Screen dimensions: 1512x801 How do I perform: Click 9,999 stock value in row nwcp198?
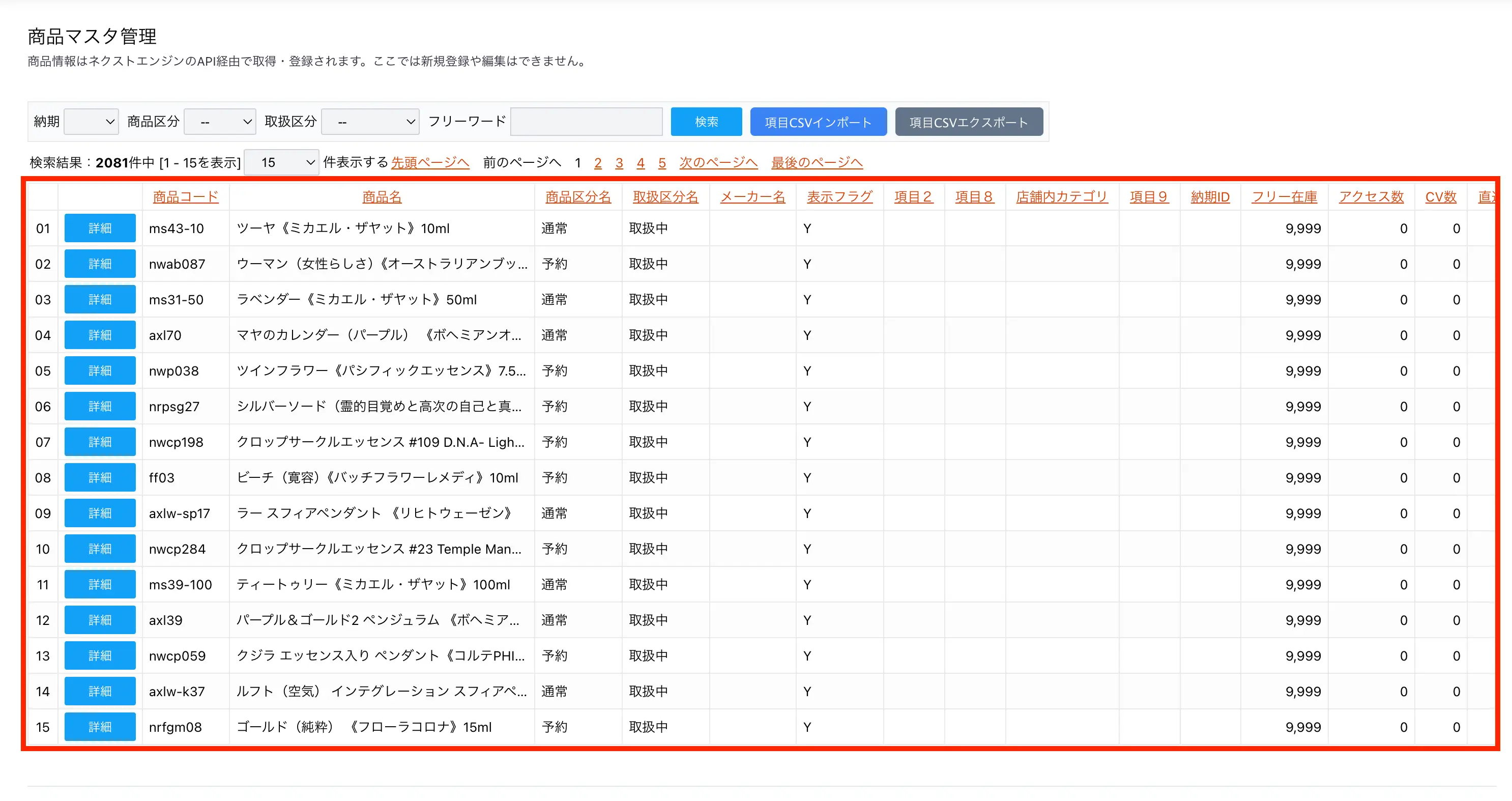pos(1303,442)
